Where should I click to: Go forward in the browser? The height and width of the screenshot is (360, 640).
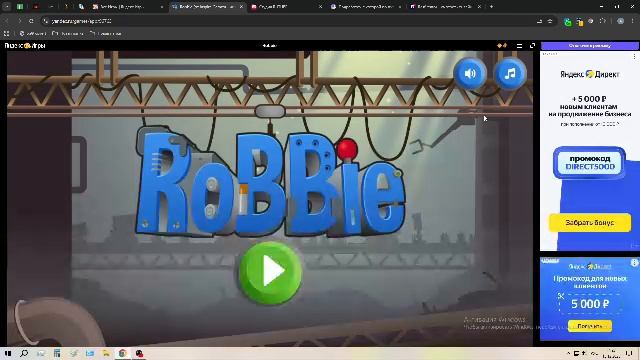click(x=19, y=21)
